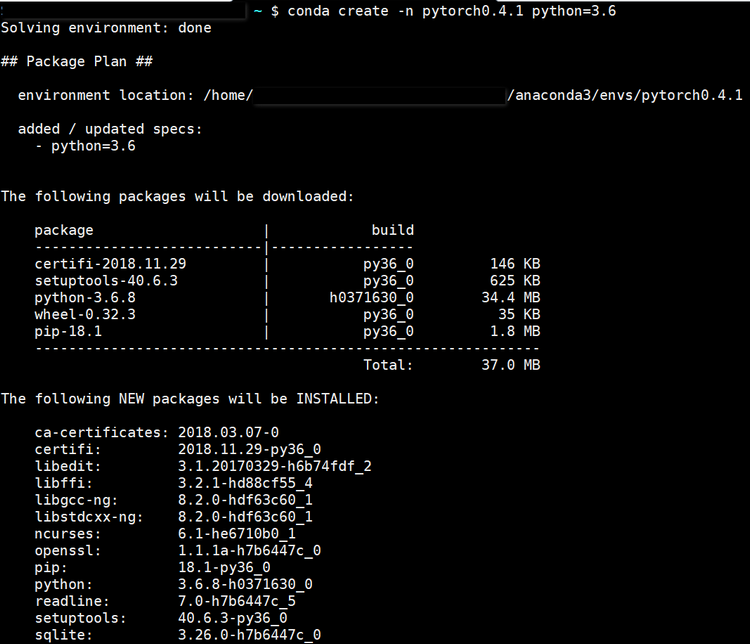Click the '34.4 MB' size value
750x644 pixels.
tap(511, 298)
